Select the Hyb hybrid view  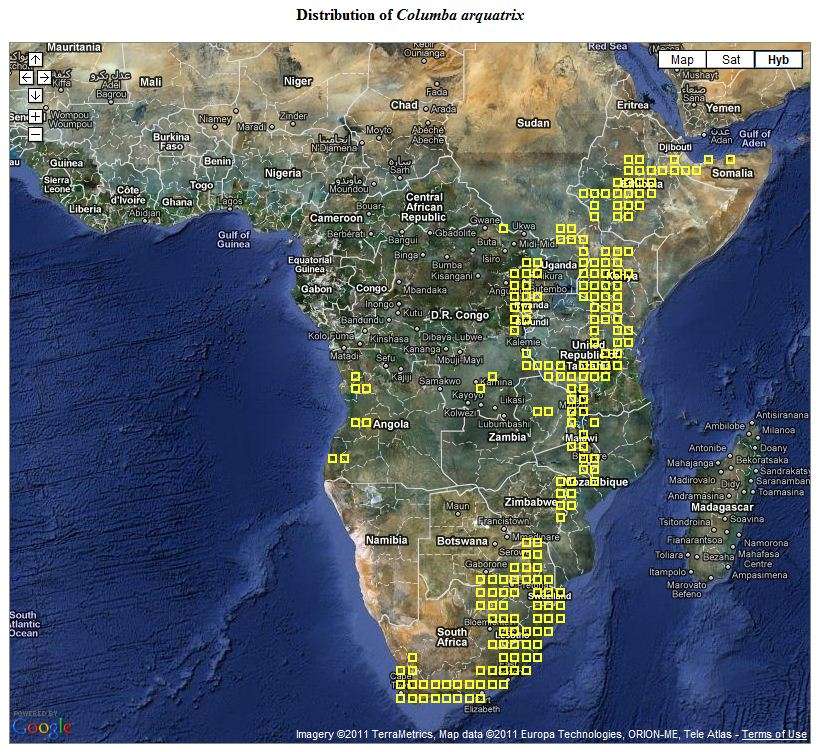[778, 60]
